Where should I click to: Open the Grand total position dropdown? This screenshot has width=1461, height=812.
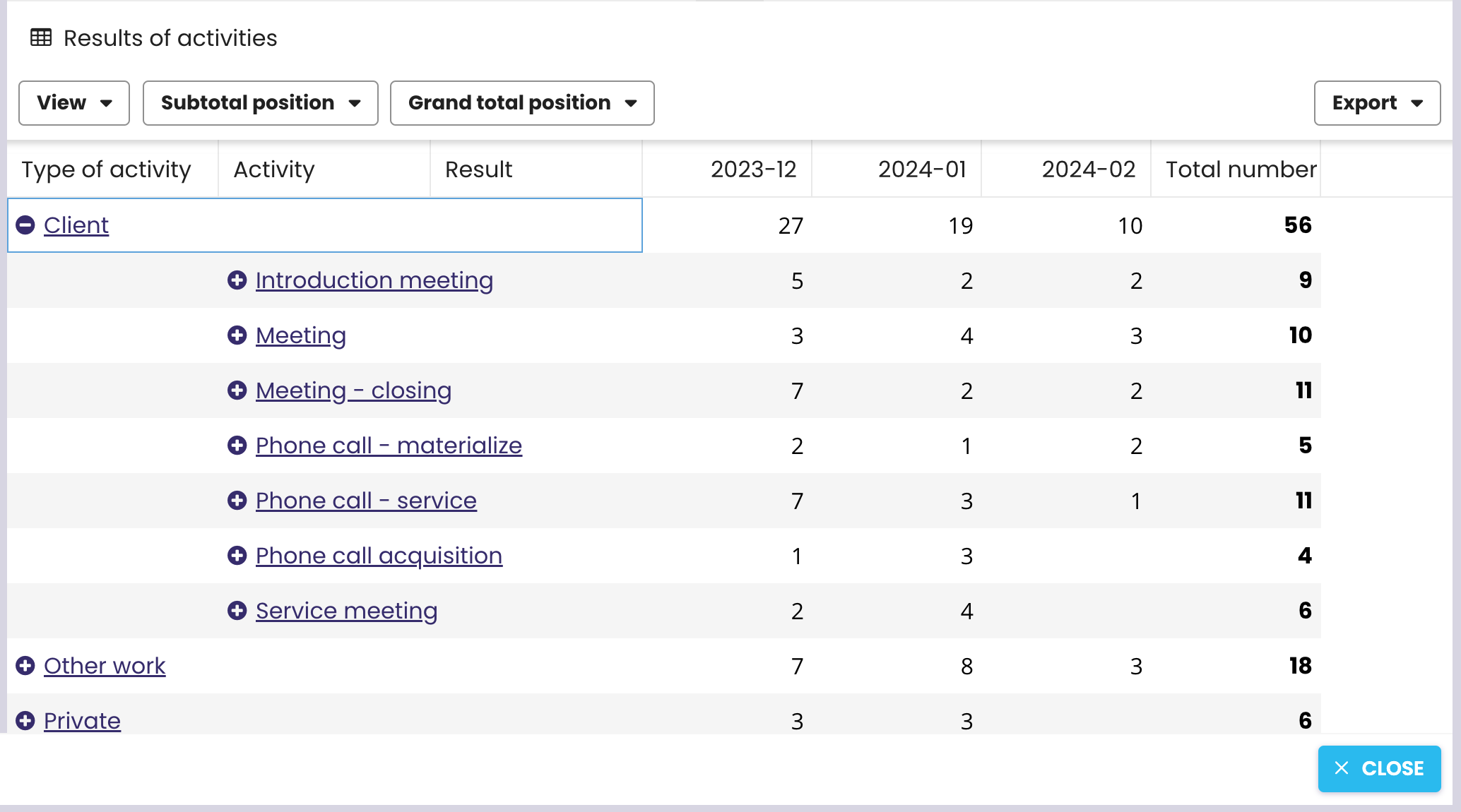point(522,103)
